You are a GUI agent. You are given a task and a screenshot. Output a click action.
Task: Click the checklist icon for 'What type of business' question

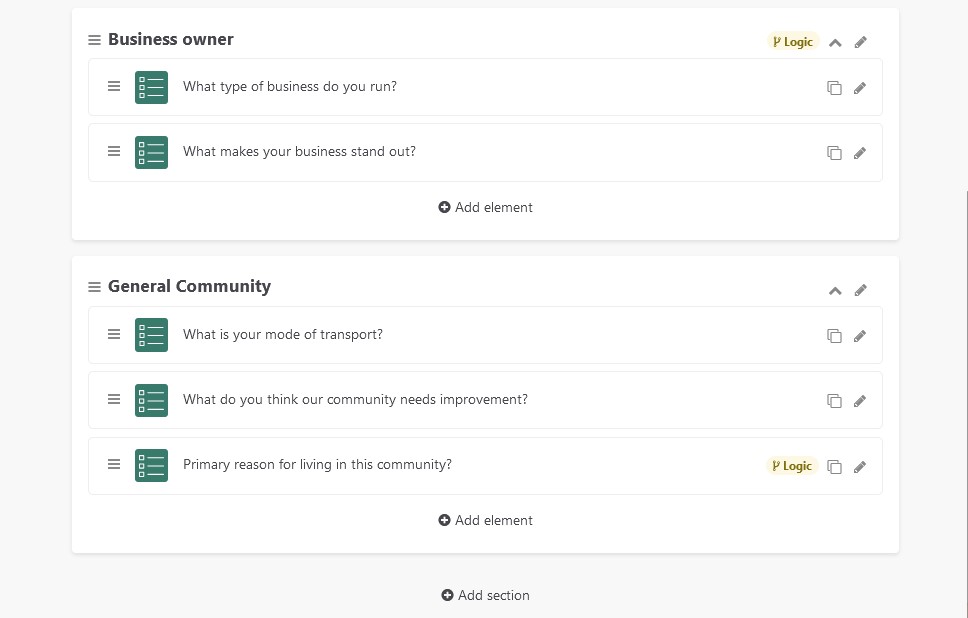pyautogui.click(x=151, y=87)
